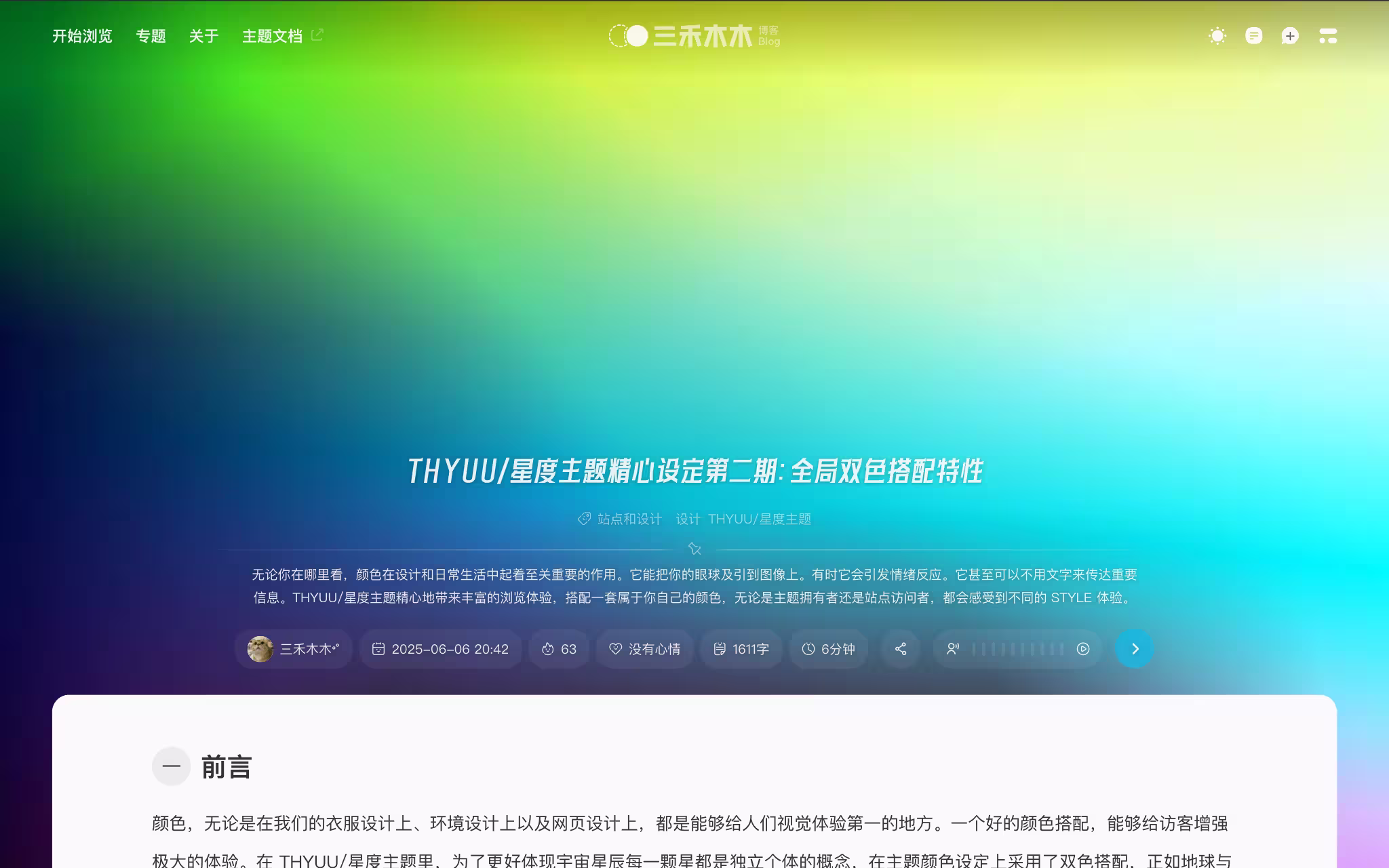Open the 开始浏览 navigation menu
The image size is (1389, 868).
(x=82, y=36)
